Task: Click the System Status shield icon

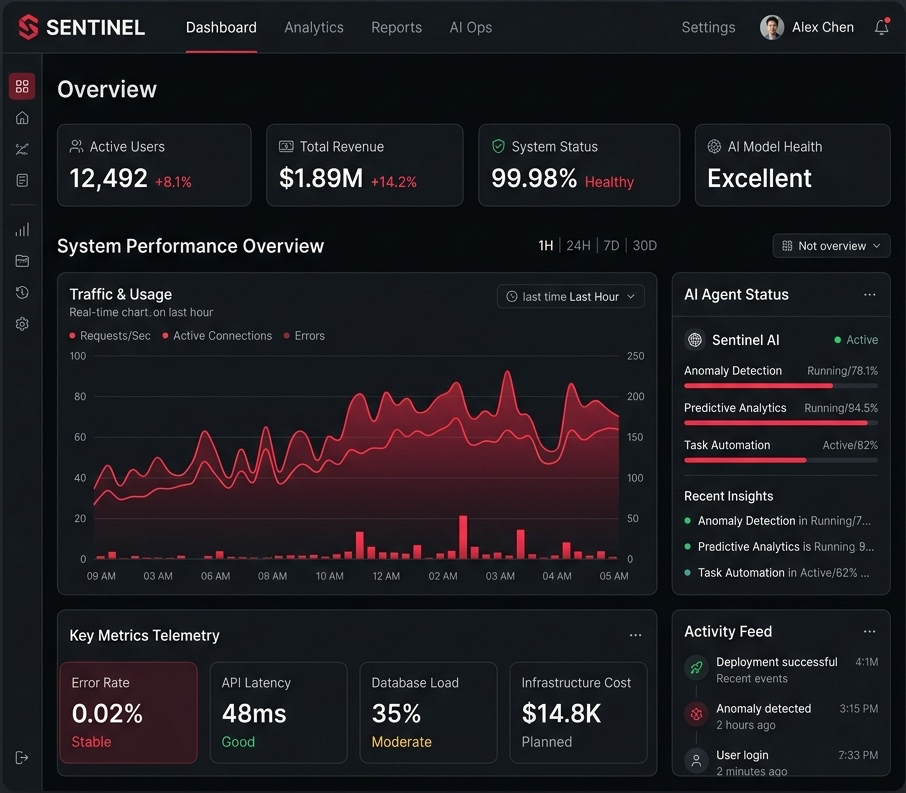Action: 498,146
